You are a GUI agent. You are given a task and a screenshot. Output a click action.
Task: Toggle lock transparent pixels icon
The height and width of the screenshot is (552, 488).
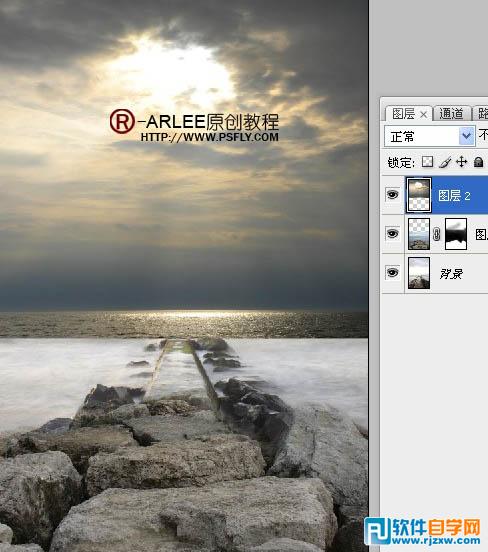427,162
